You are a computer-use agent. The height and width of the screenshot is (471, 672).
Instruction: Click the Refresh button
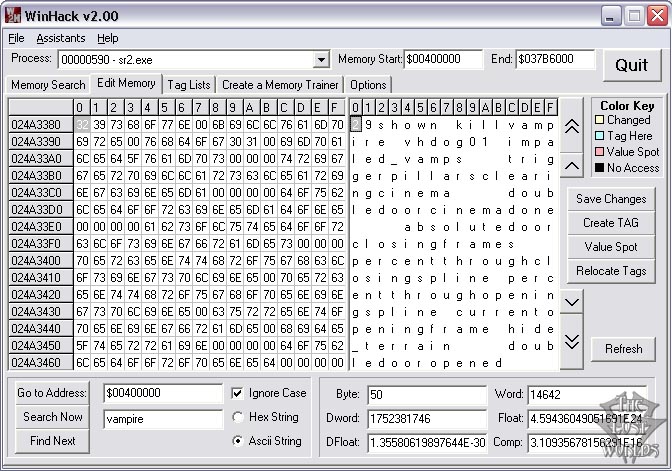click(624, 349)
